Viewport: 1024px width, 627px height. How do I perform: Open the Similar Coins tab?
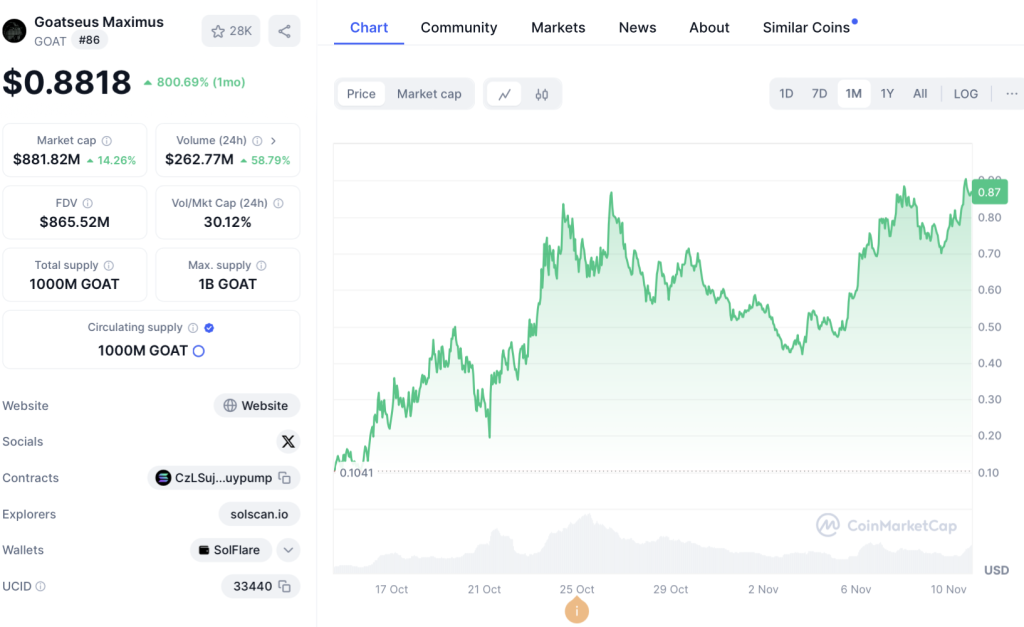pos(807,27)
